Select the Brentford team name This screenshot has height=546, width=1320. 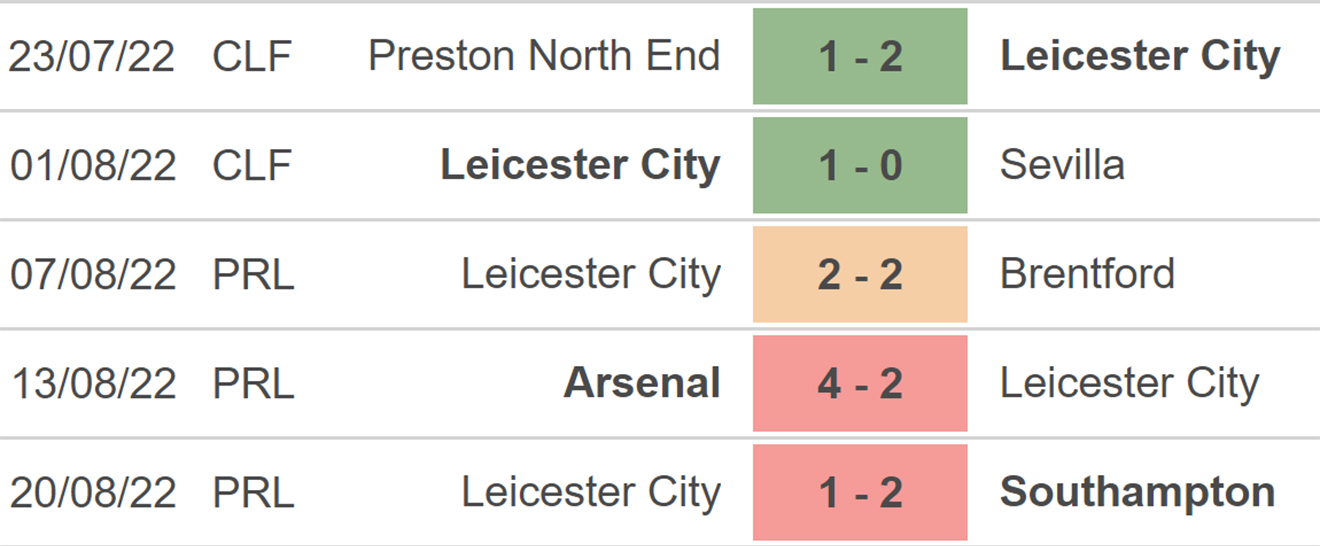tap(1087, 274)
